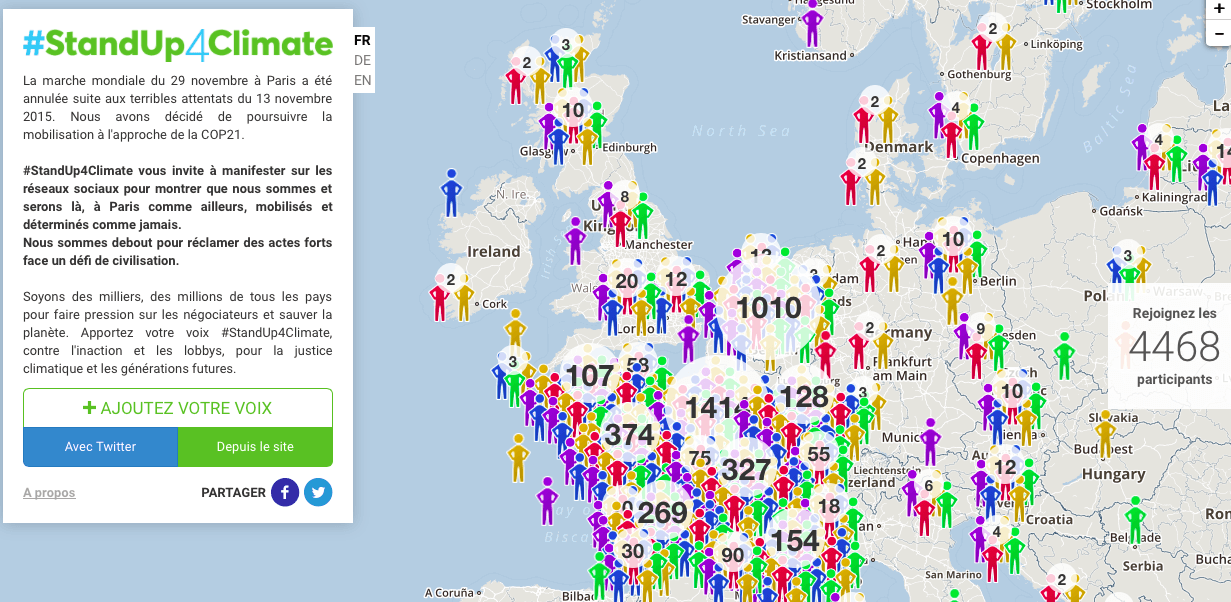Switch language to EN

pos(362,80)
